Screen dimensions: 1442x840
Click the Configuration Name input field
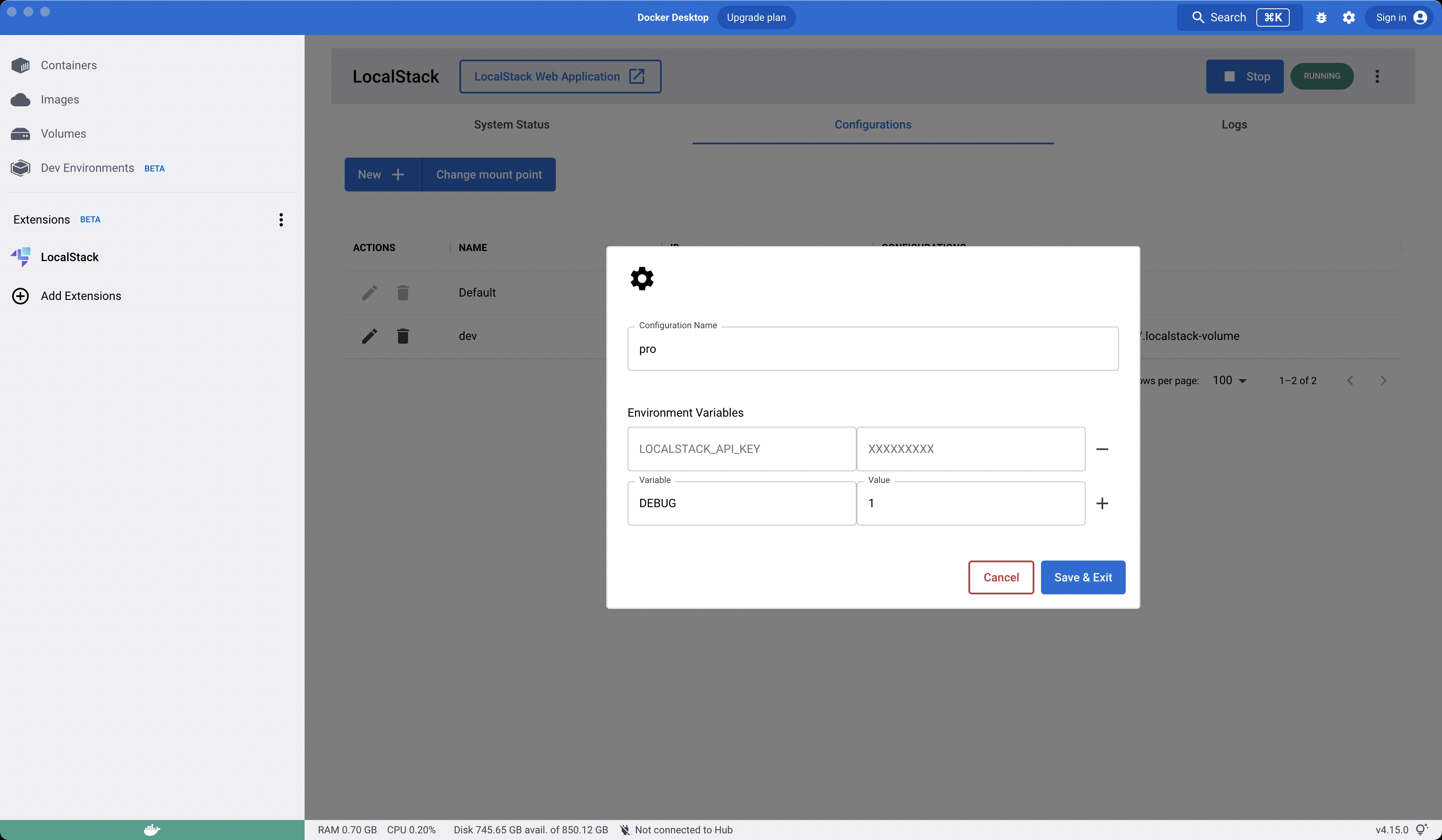pyautogui.click(x=872, y=349)
